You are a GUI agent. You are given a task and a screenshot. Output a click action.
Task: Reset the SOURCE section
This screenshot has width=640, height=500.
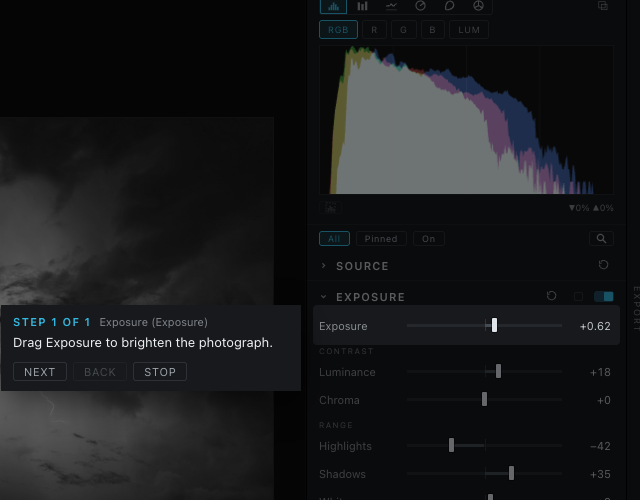coord(603,265)
